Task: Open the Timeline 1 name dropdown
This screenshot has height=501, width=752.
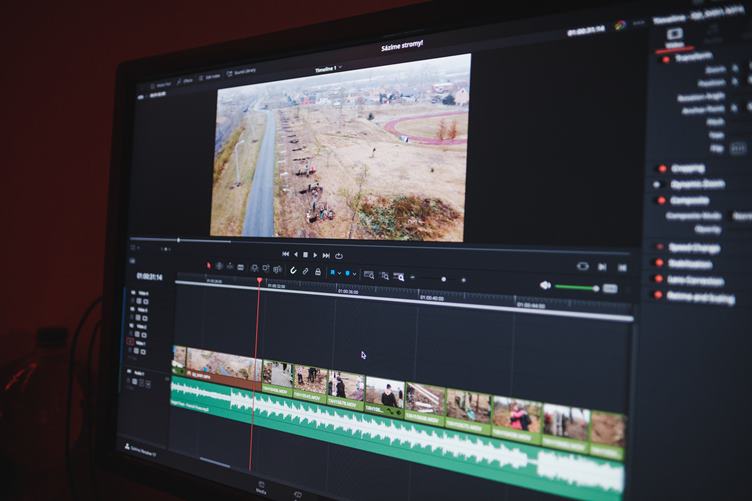Action: (329, 69)
